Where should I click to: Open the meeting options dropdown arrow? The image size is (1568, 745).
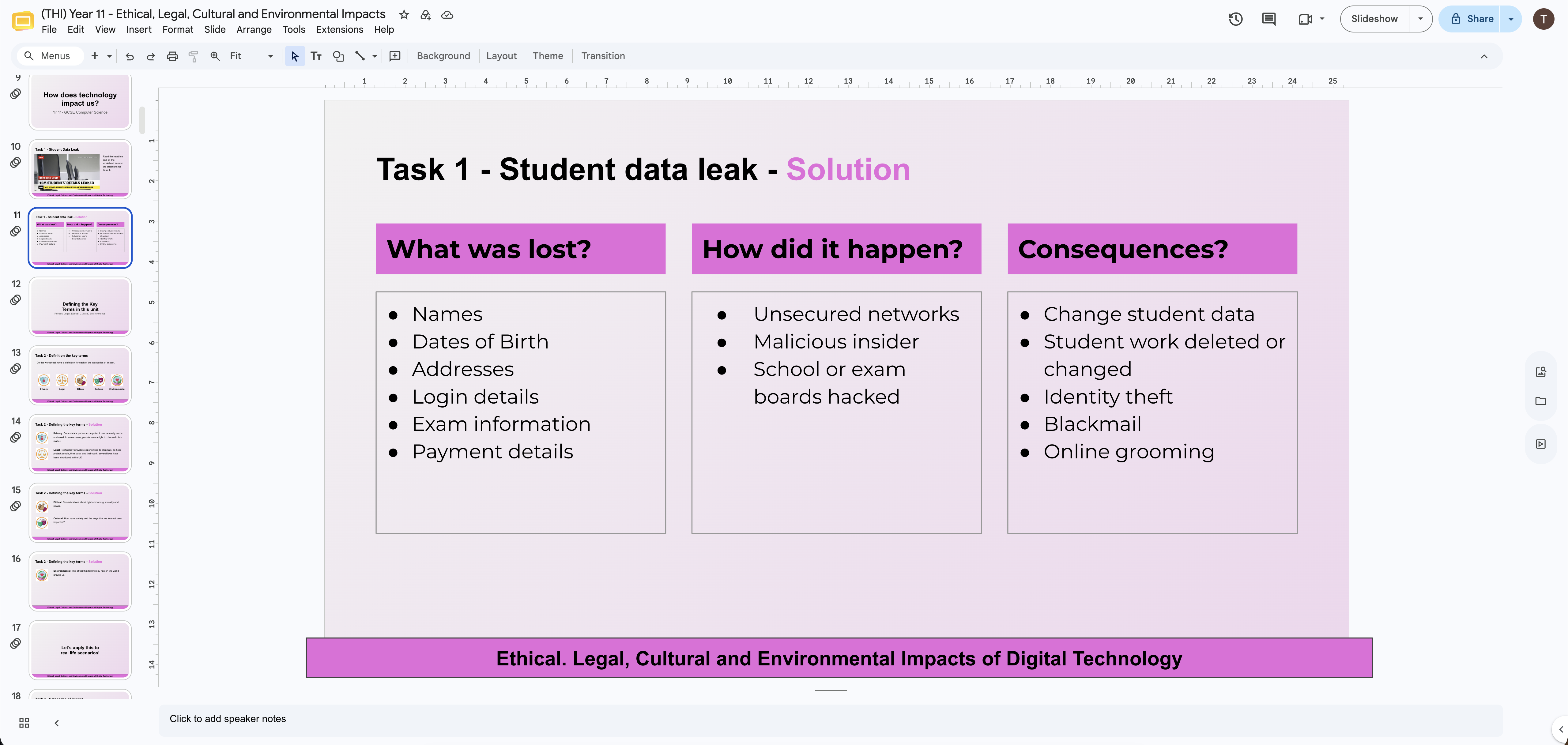point(1321,19)
